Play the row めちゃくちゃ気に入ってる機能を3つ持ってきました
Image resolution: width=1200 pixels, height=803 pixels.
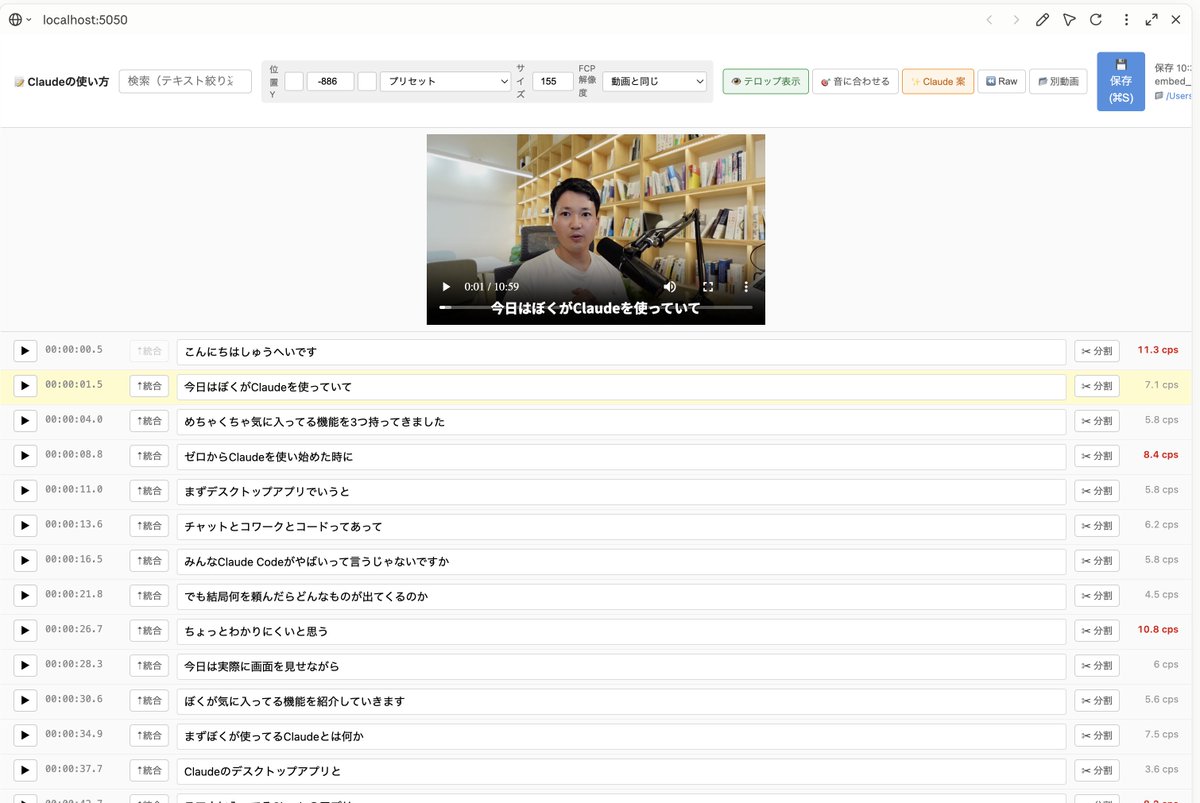[x=25, y=421]
